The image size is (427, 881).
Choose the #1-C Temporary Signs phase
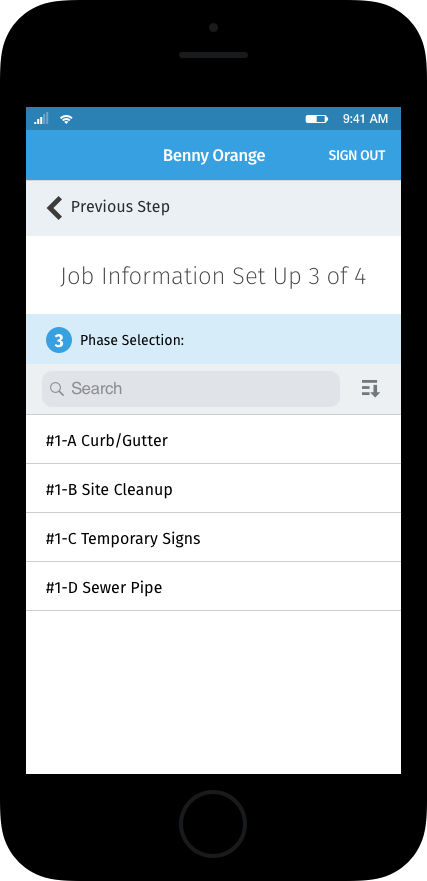(214, 538)
